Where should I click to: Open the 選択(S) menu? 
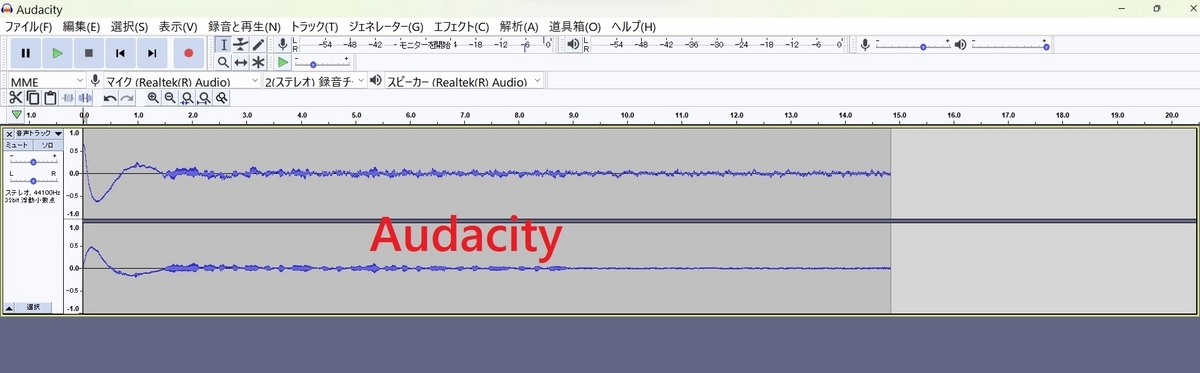coord(129,26)
